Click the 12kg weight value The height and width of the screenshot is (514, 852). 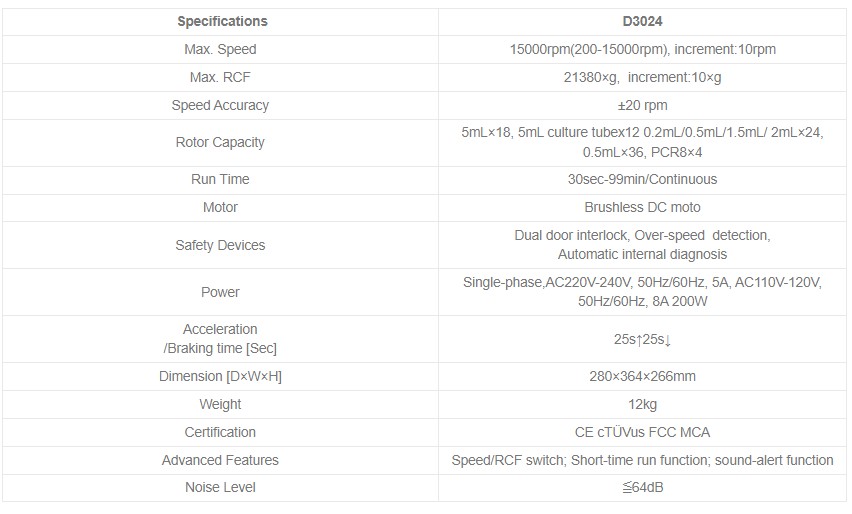tap(642, 404)
